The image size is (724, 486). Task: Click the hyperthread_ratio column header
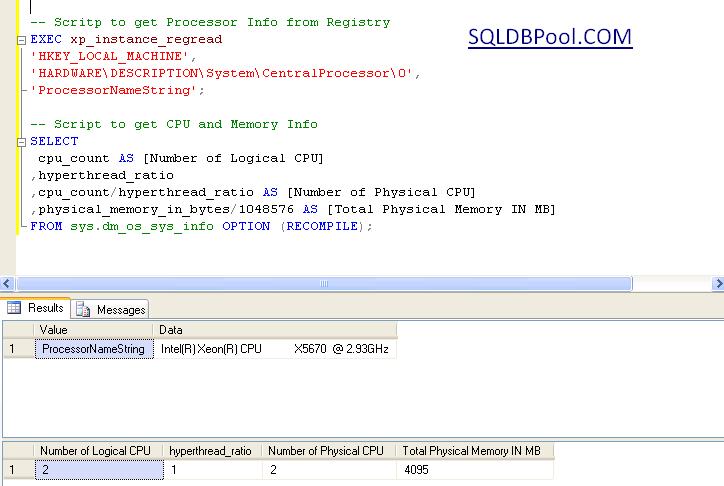[x=212, y=451]
